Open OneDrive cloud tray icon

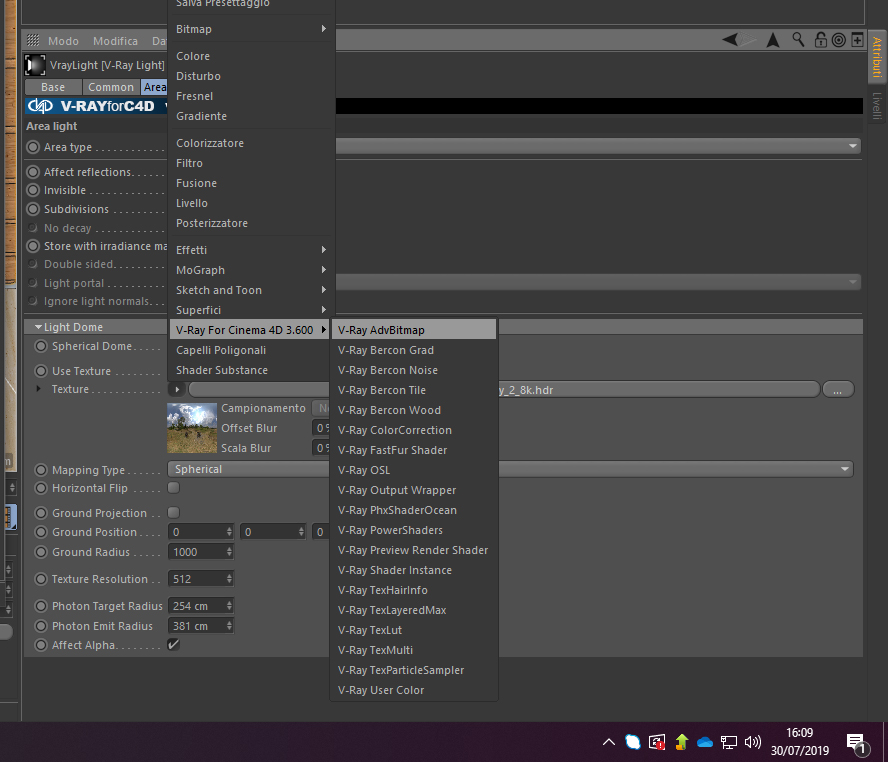pyautogui.click(x=705, y=742)
